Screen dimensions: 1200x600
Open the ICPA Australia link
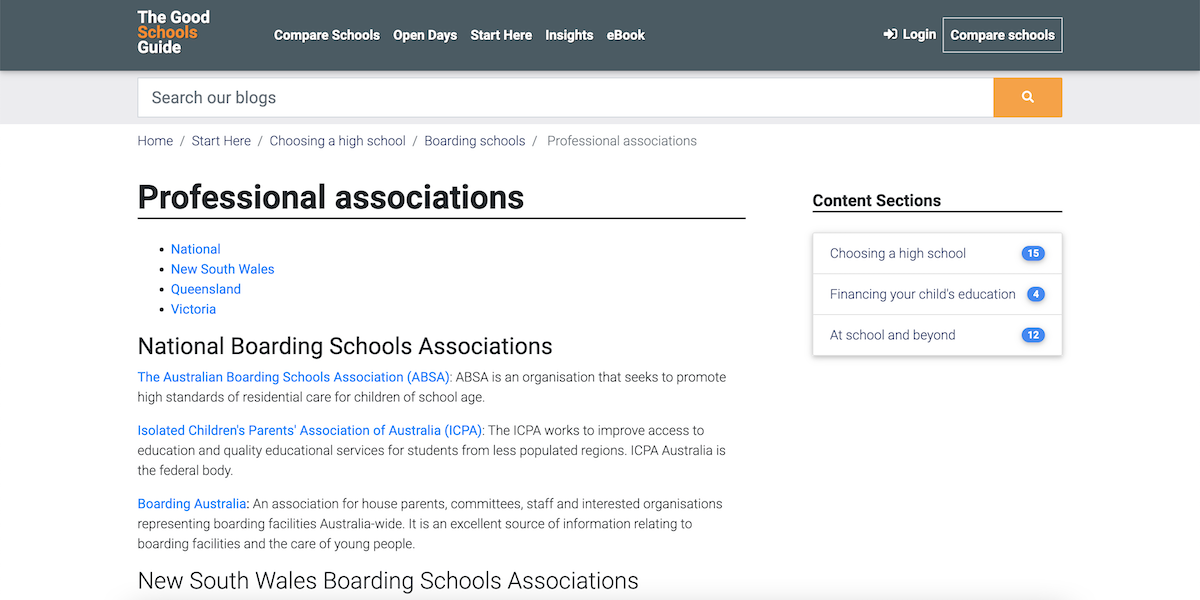tap(311, 429)
